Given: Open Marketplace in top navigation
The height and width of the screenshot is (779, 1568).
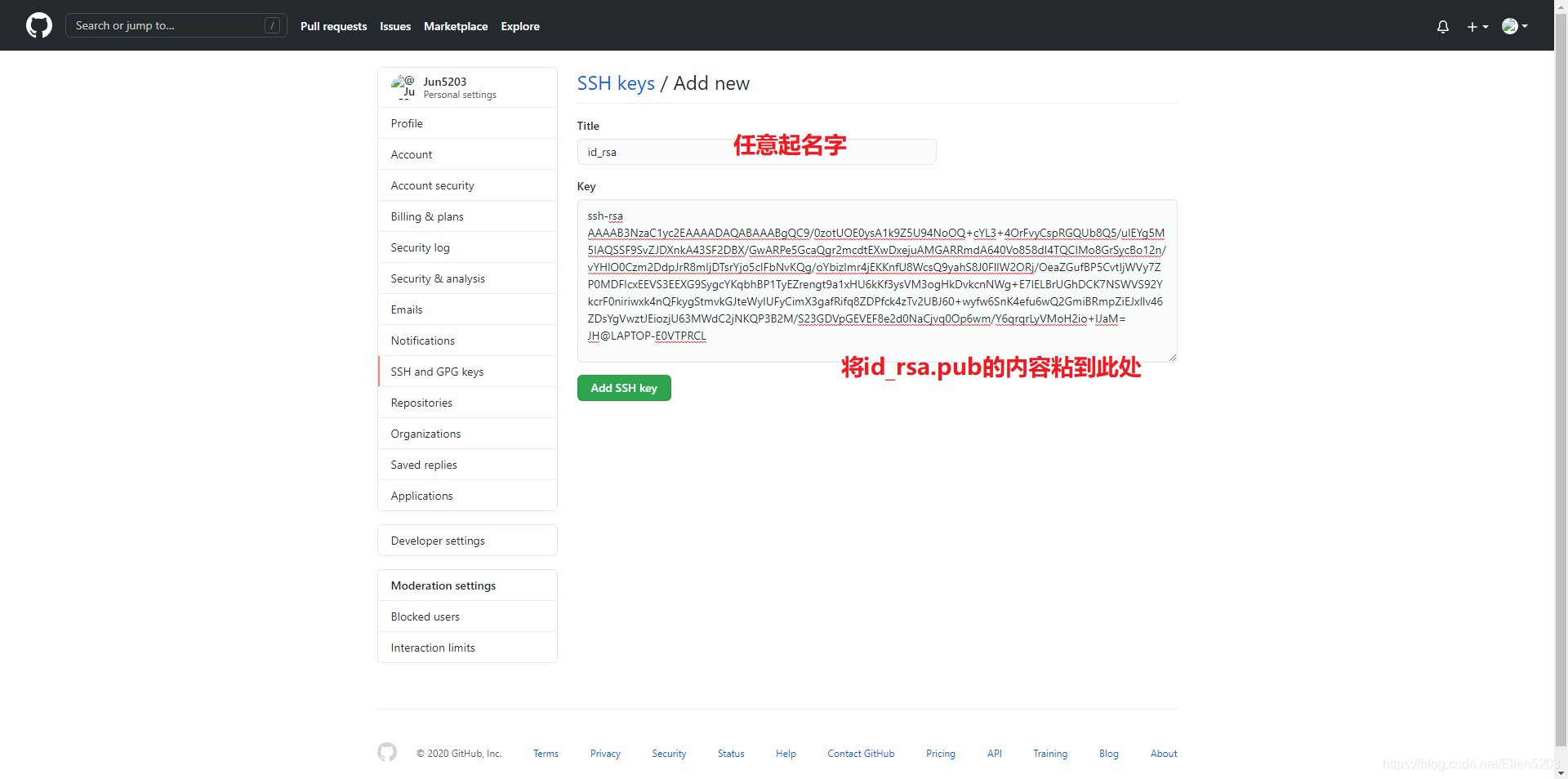Looking at the screenshot, I should (456, 26).
